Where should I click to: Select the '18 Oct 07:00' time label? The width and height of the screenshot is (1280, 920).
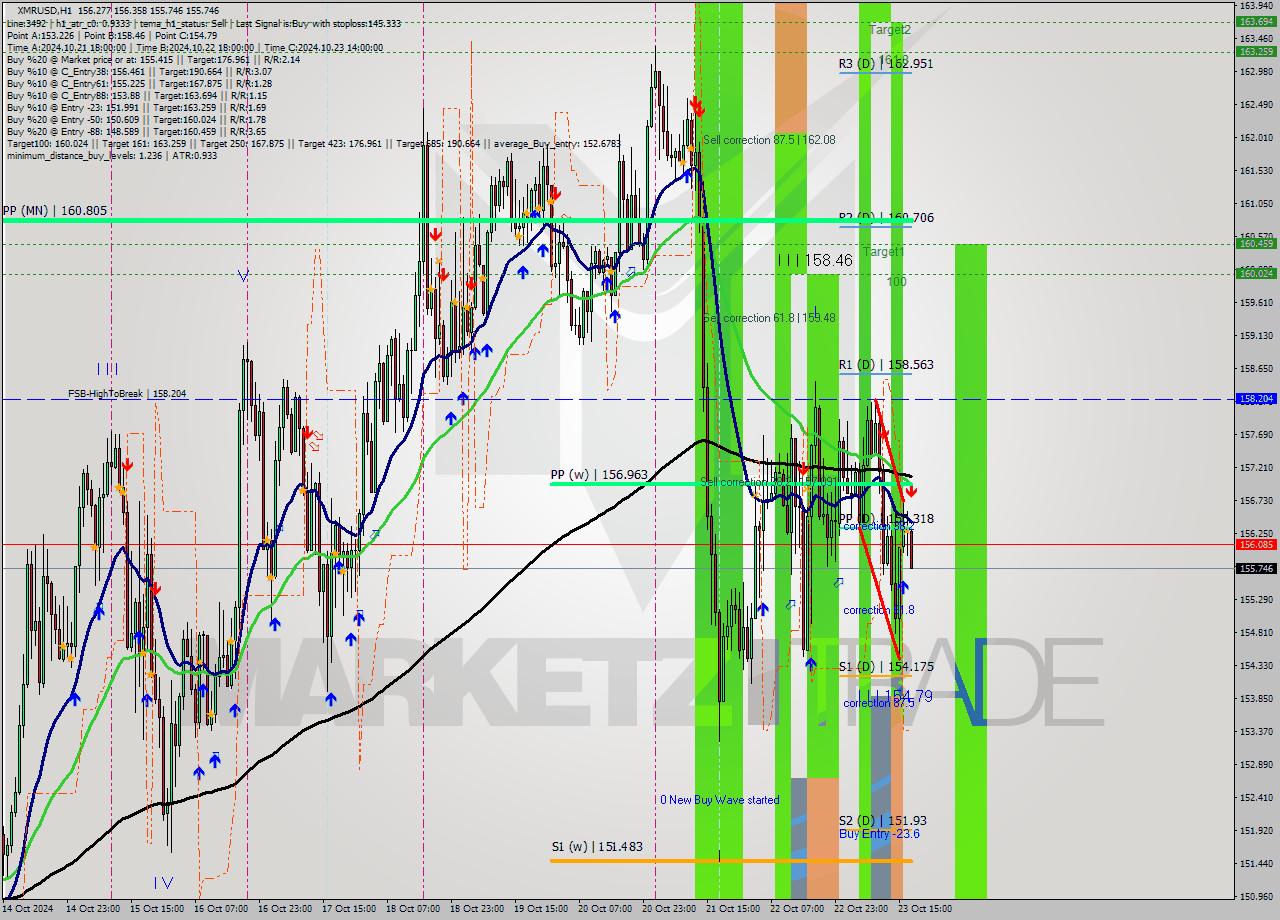[x=414, y=910]
